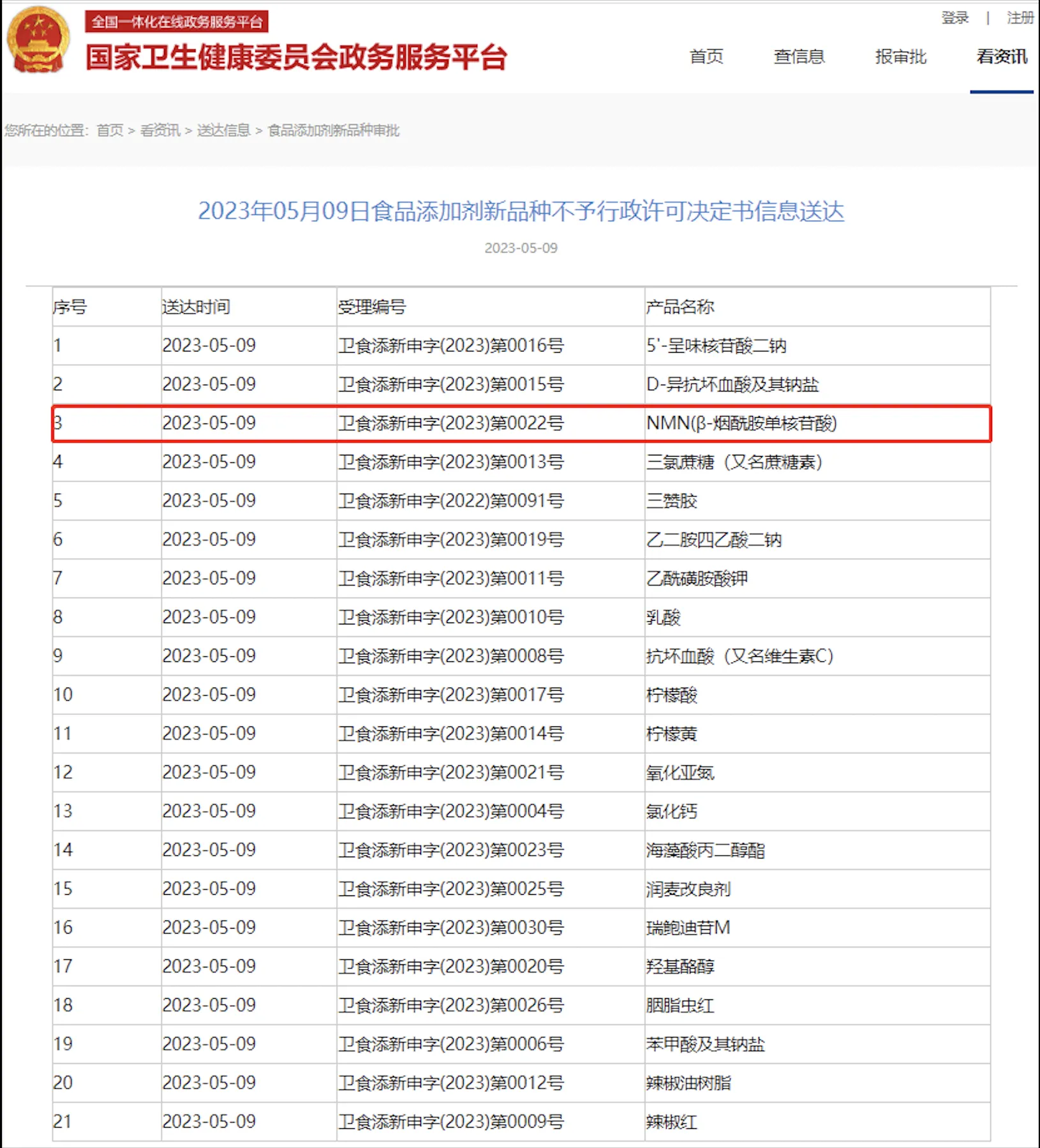Image resolution: width=1040 pixels, height=1148 pixels.
Task: Click the 卫食添新申字(2023)第0022号 entry
Action: pos(451,423)
